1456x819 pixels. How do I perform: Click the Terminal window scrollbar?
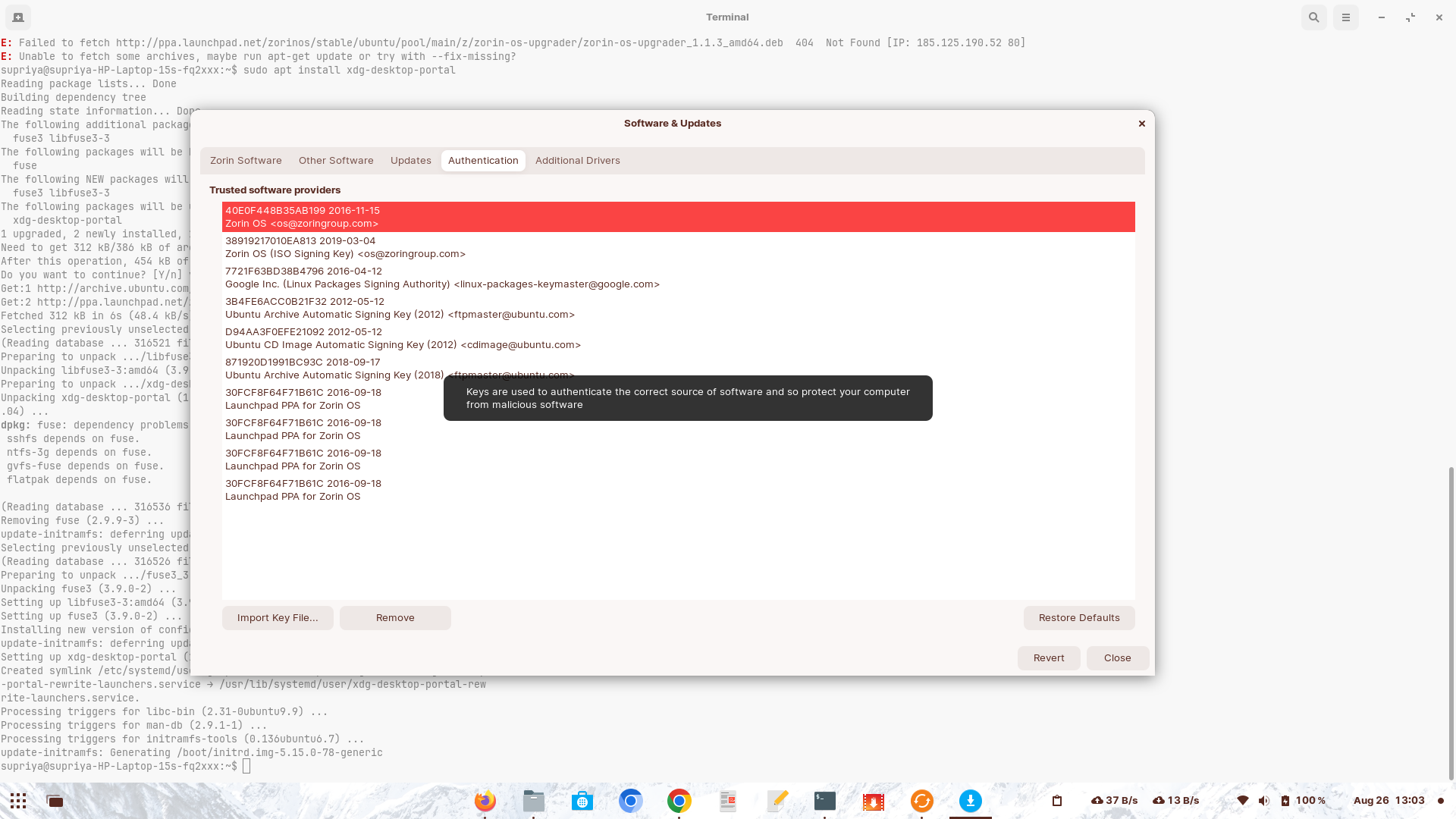pos(1451,623)
